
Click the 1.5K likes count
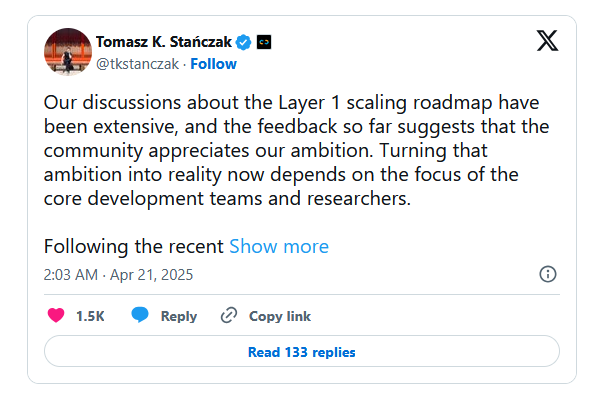(90, 316)
